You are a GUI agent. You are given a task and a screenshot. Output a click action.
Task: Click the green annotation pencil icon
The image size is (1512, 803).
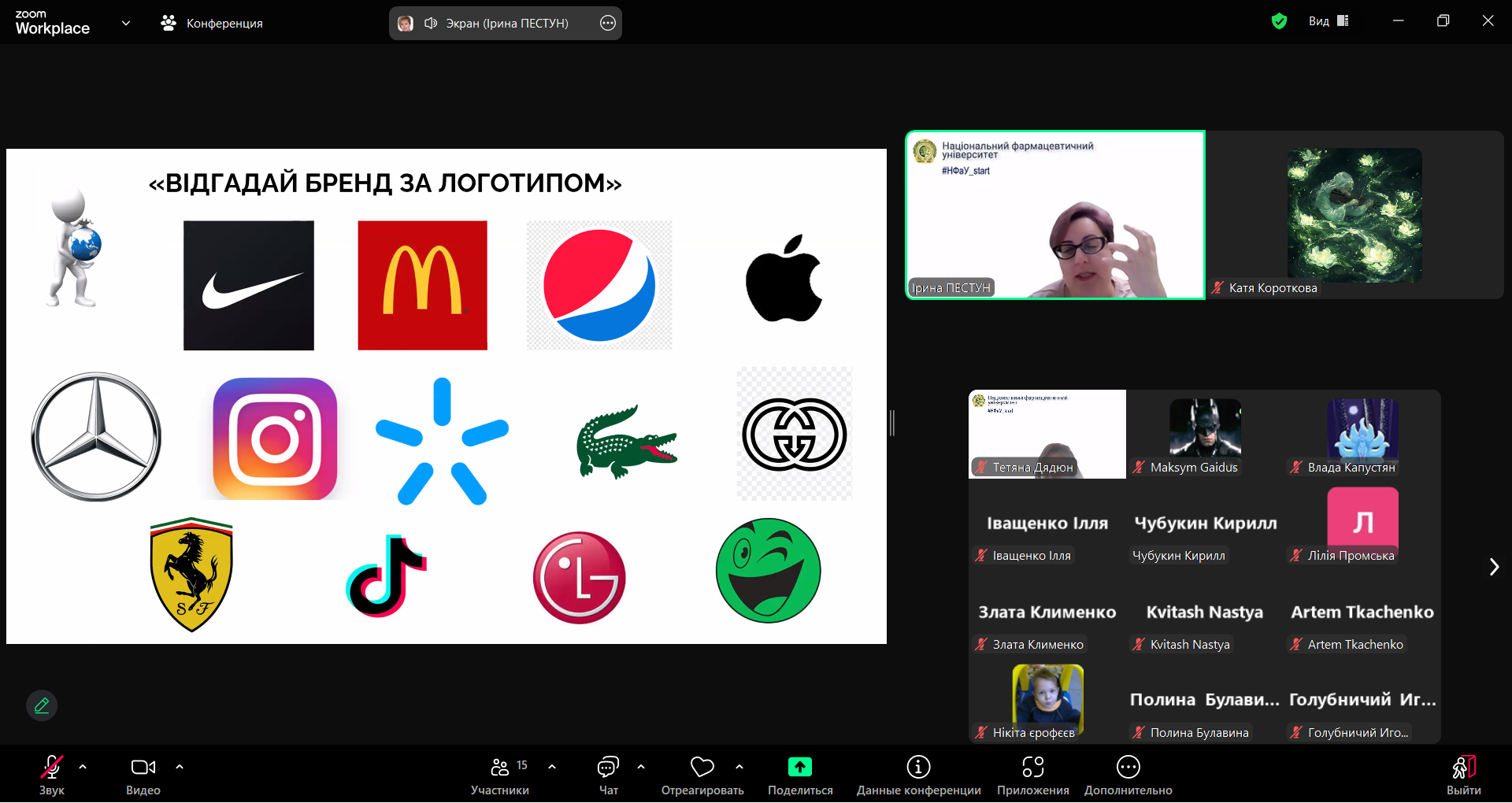[42, 705]
